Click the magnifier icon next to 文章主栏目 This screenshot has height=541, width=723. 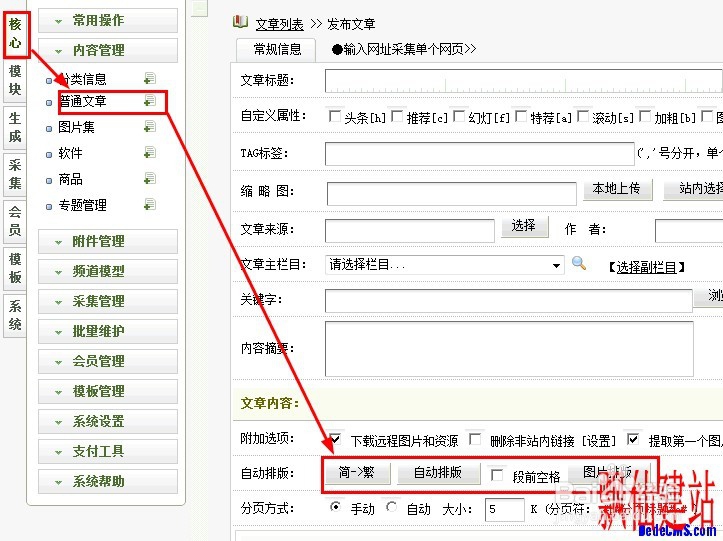[579, 263]
